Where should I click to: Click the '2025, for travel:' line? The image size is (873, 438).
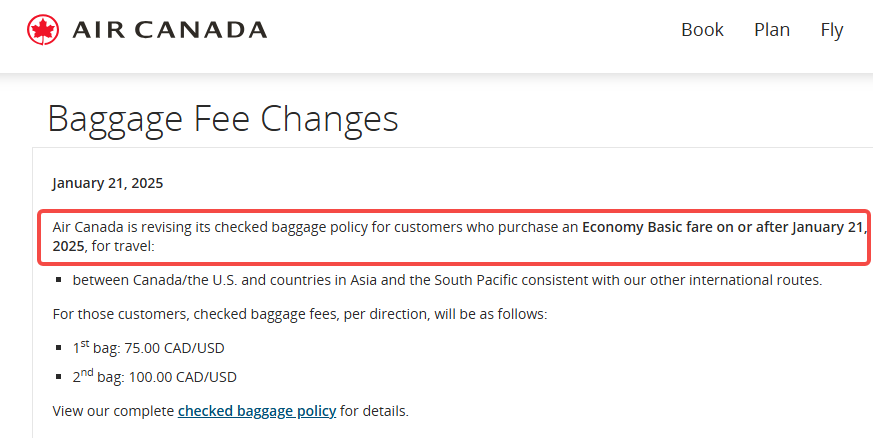pos(103,246)
